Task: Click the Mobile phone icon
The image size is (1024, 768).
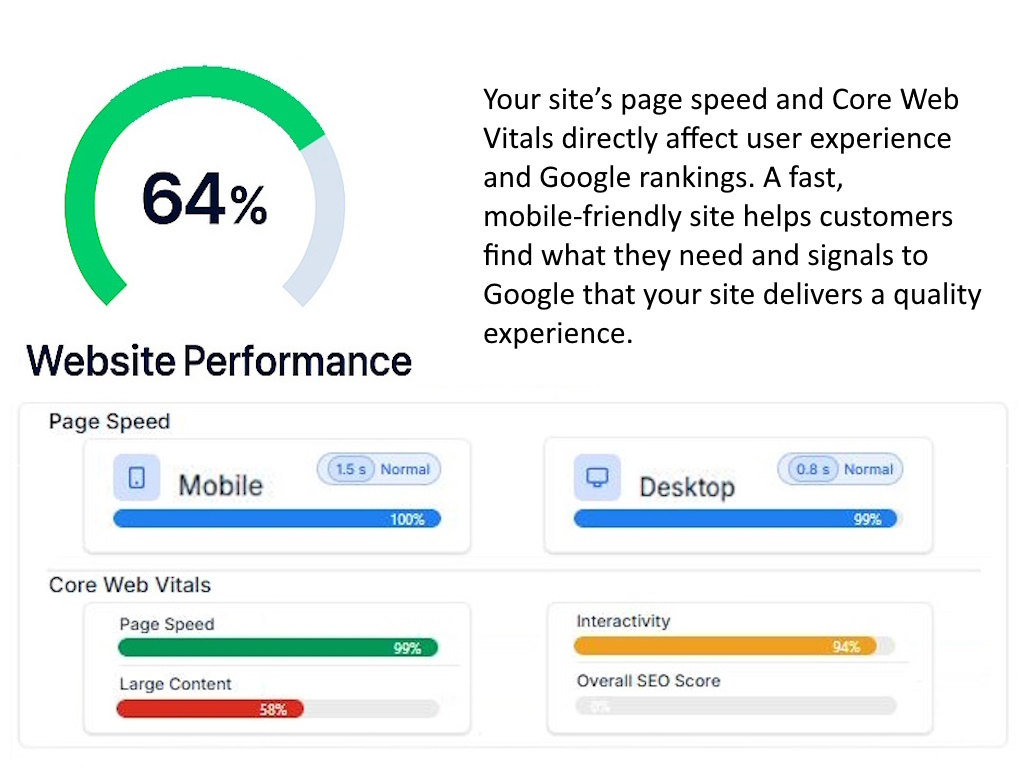Action: 136,477
